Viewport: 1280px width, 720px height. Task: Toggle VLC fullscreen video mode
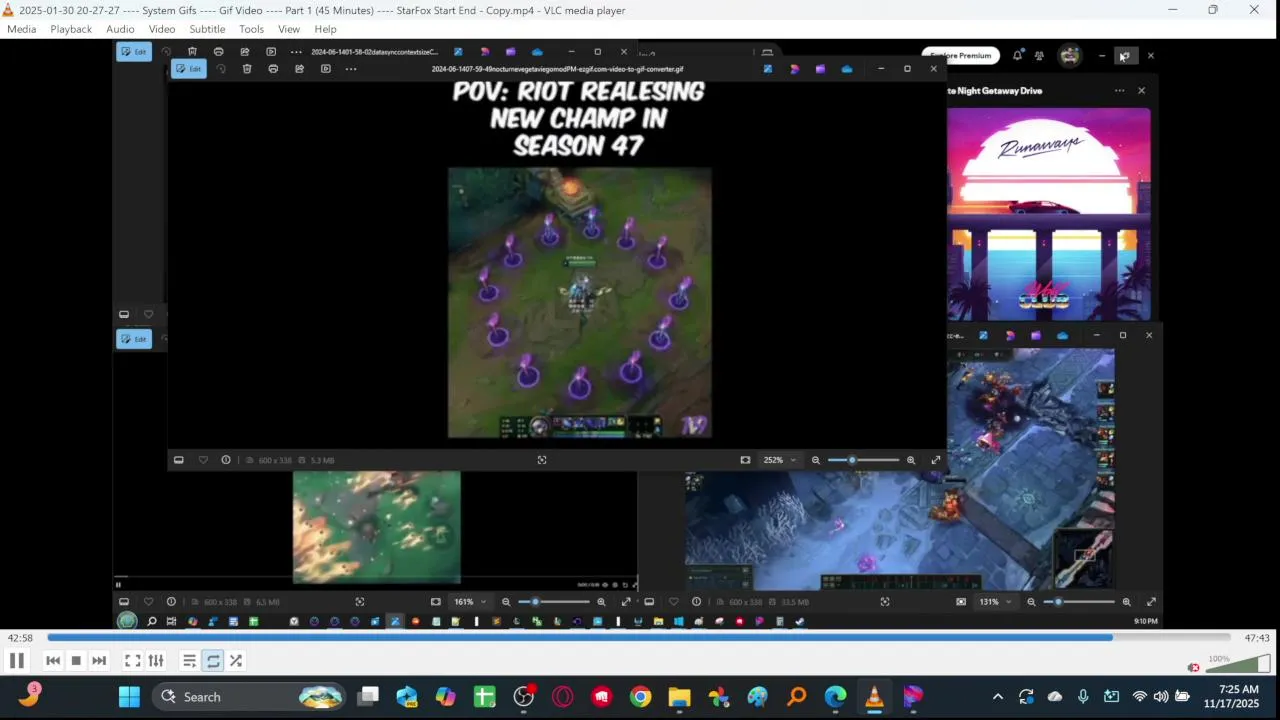[x=132, y=660]
